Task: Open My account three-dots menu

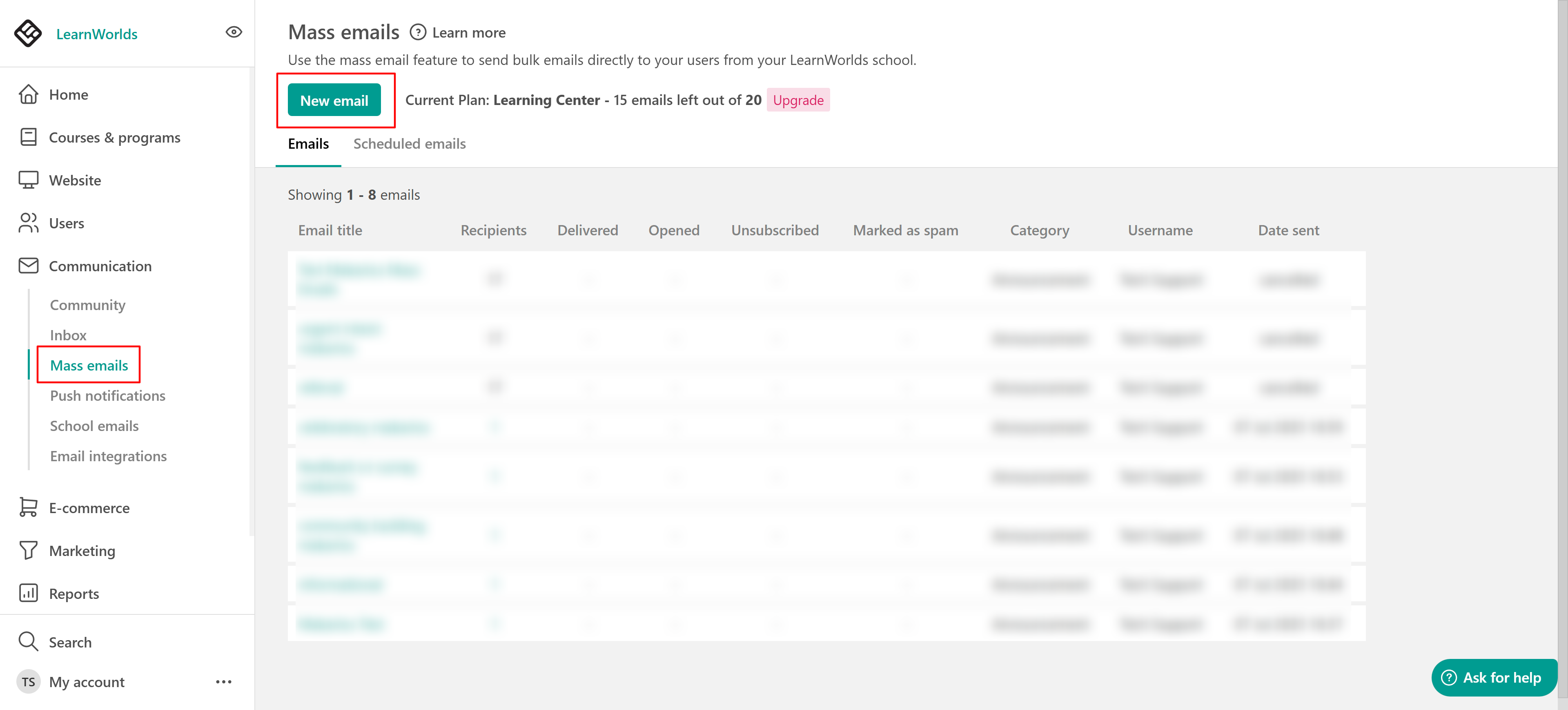Action: [223, 682]
